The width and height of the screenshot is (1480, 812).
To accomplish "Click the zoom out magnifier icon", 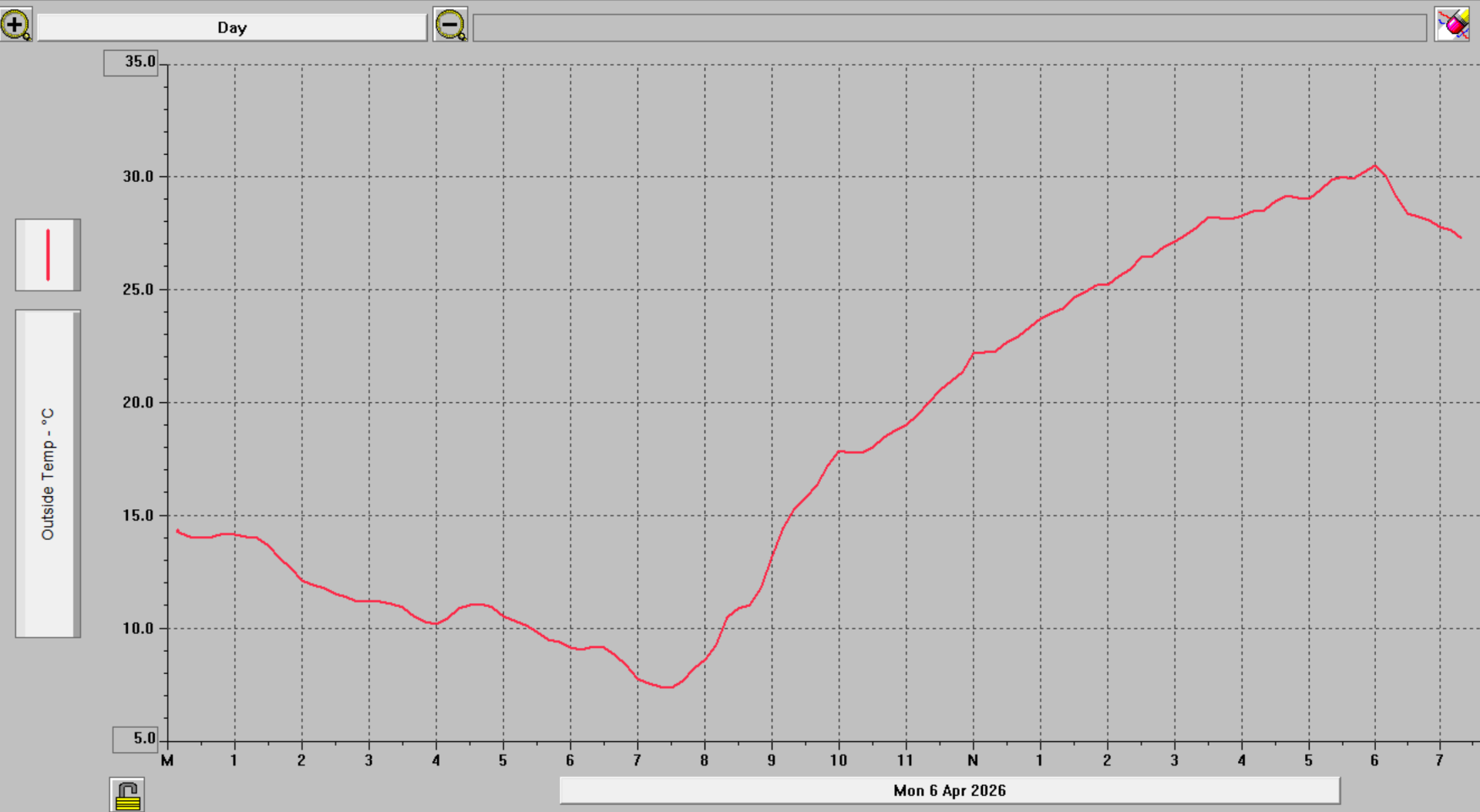I will click(x=450, y=25).
